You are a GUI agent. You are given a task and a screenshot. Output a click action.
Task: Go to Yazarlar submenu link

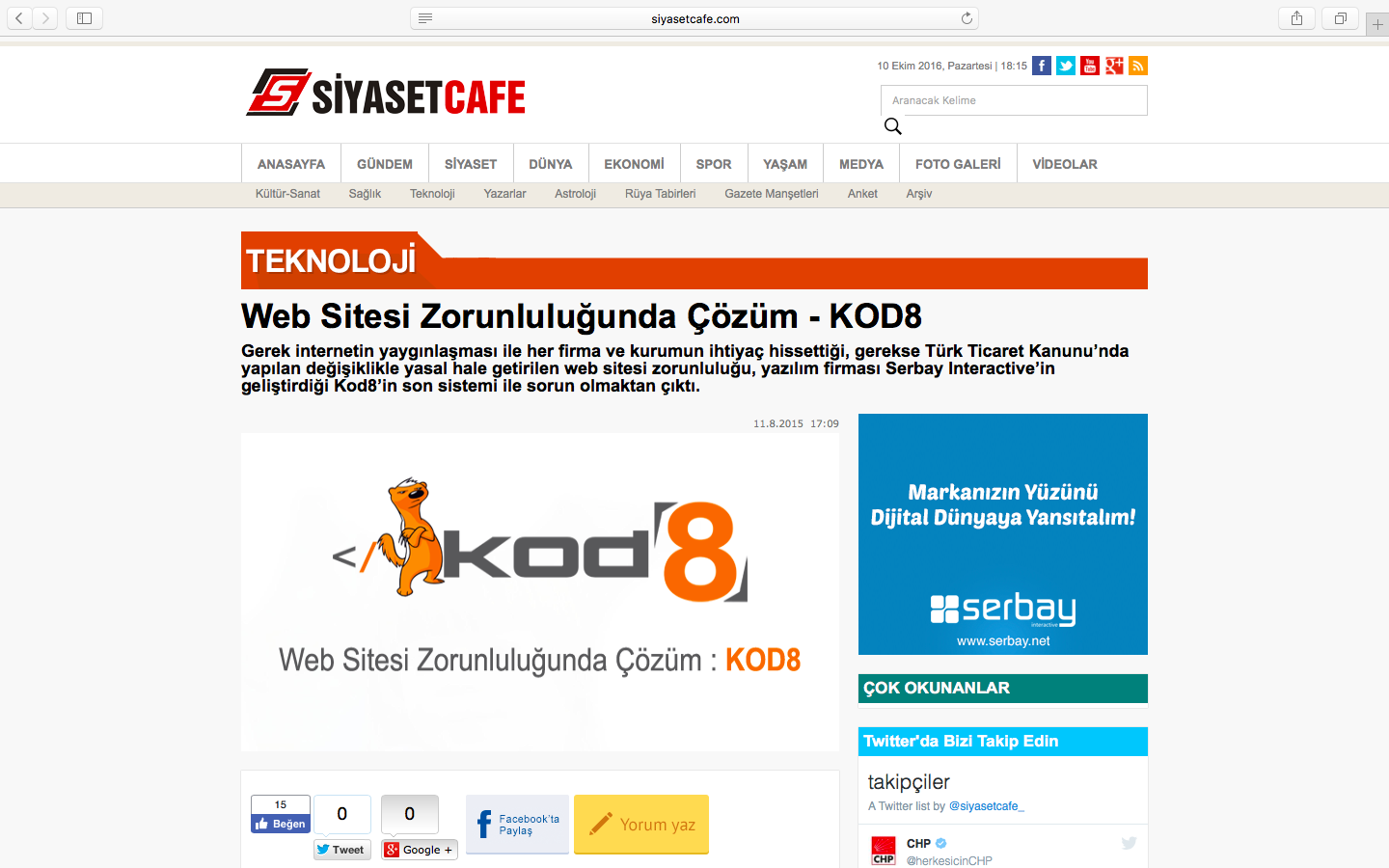[x=504, y=194]
